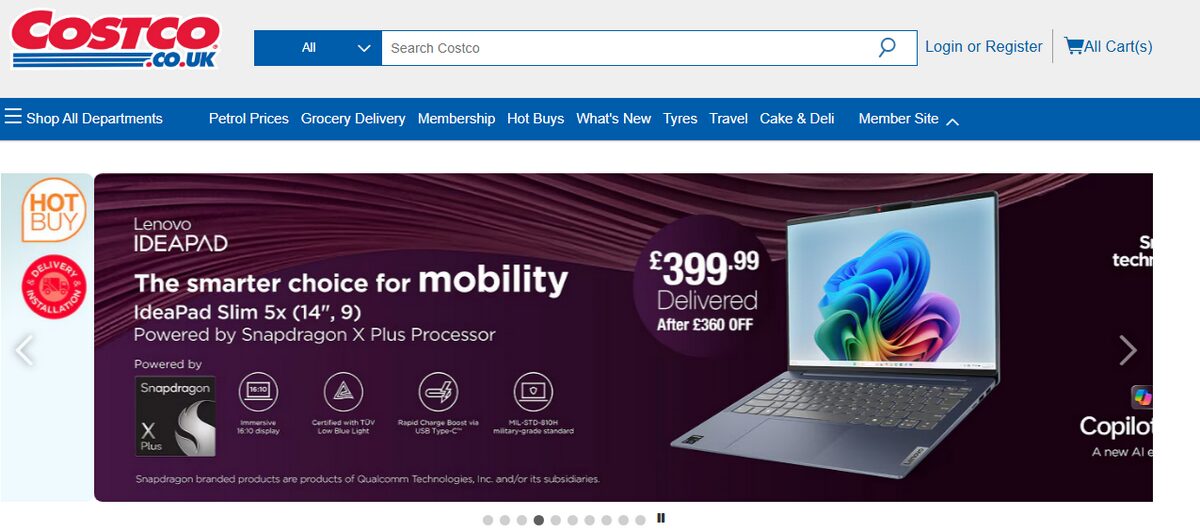
Task: Go to the Hot Buys page
Action: coord(536,118)
